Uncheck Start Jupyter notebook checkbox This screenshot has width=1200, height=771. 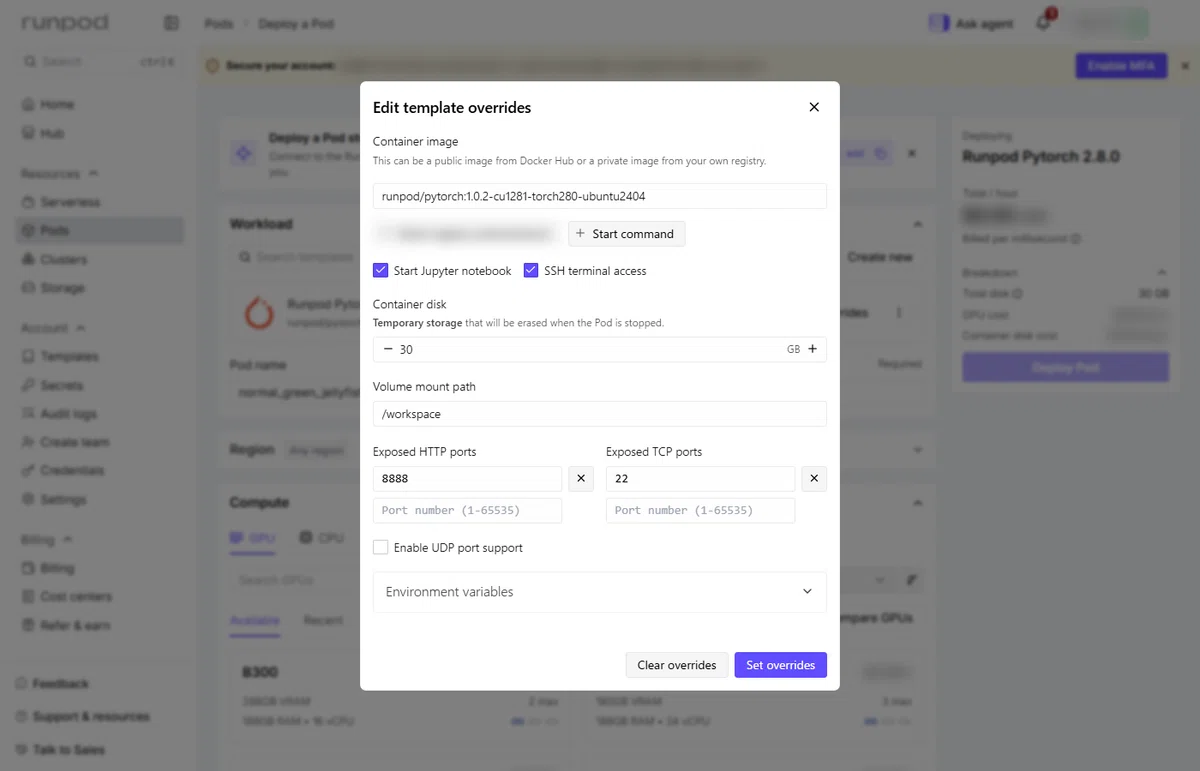[x=380, y=271]
